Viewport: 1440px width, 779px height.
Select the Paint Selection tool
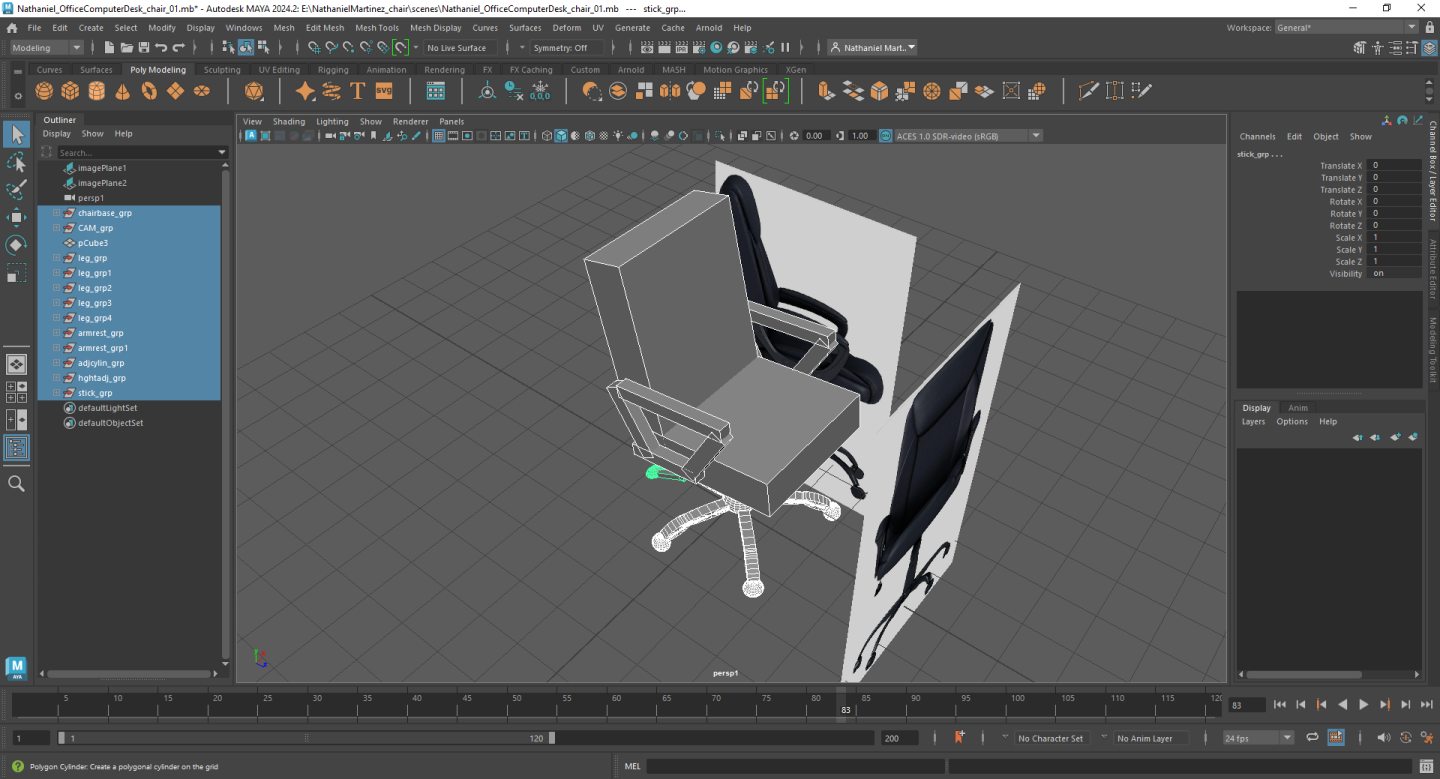pos(16,190)
